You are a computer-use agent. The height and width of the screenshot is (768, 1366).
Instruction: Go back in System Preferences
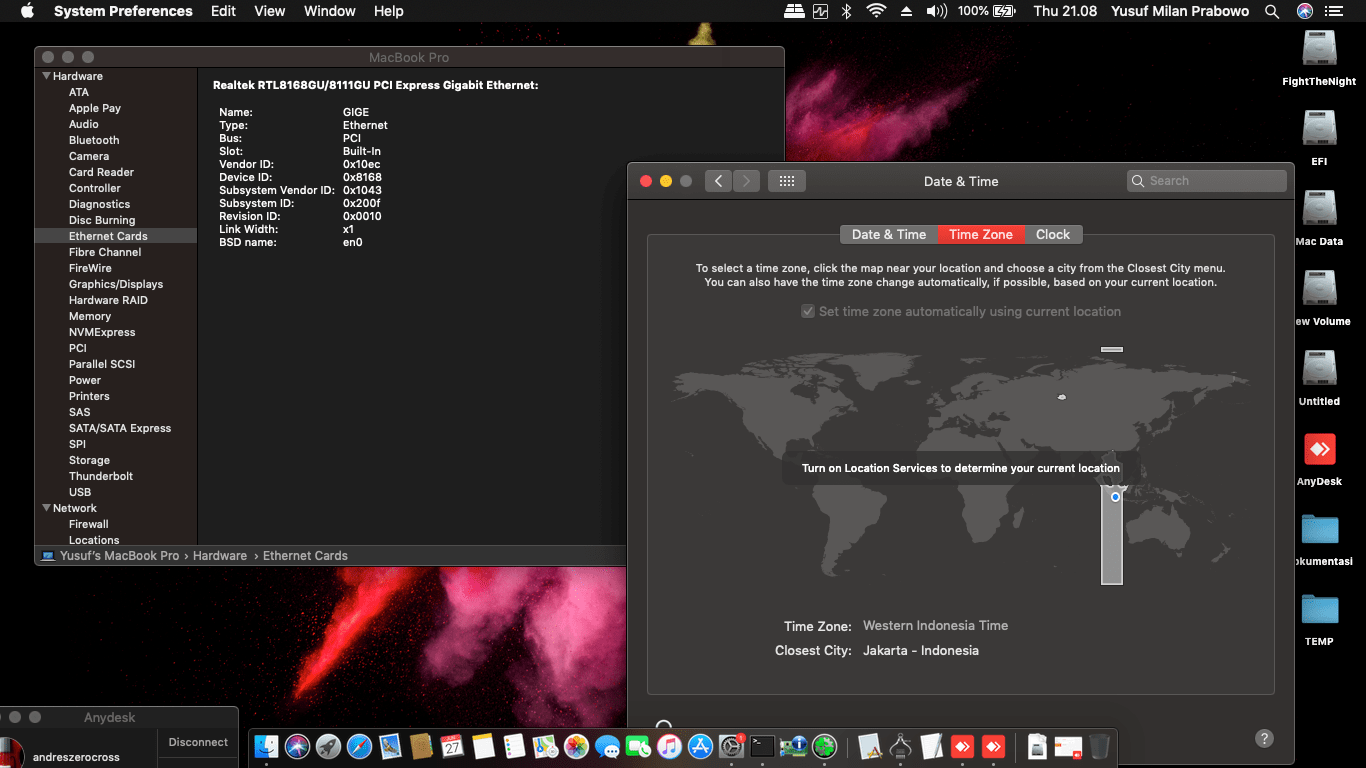tap(718, 181)
